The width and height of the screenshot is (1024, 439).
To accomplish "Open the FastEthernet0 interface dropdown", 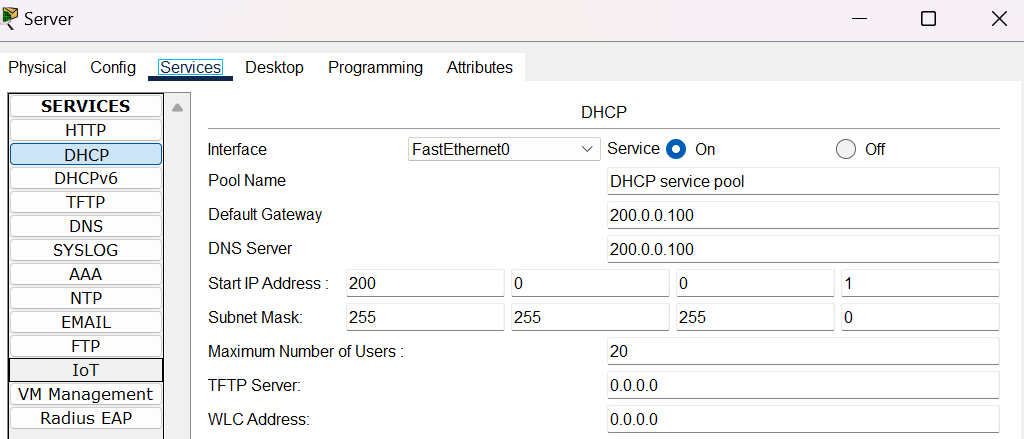I will click(503, 149).
